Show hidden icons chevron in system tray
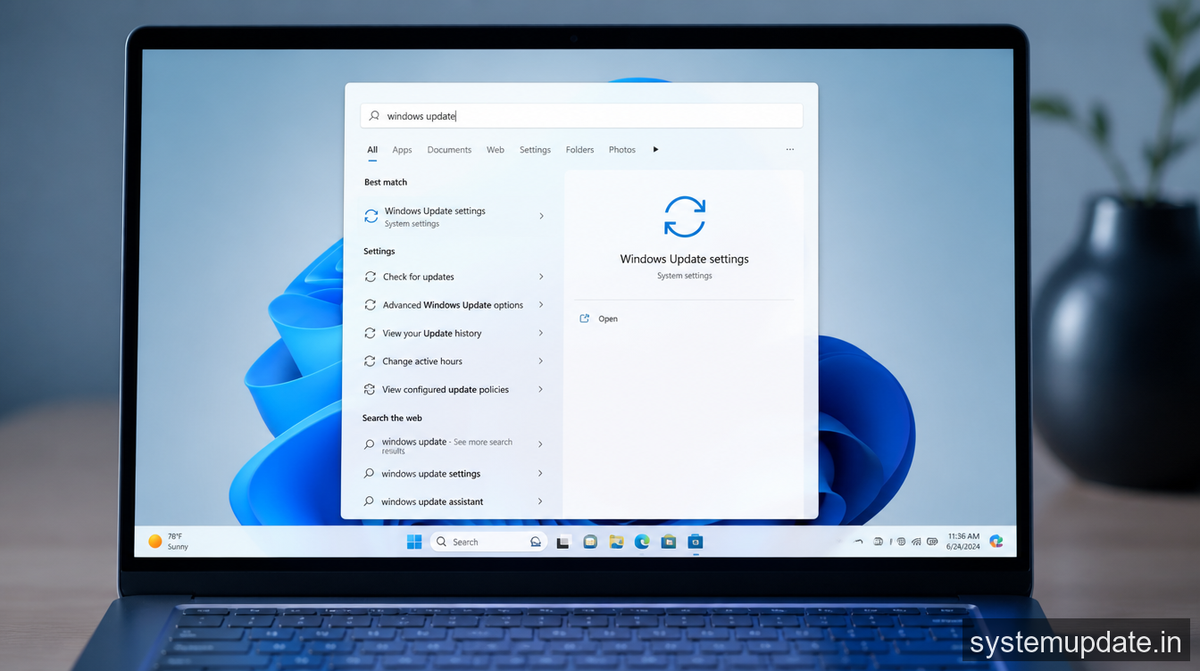 click(x=858, y=542)
